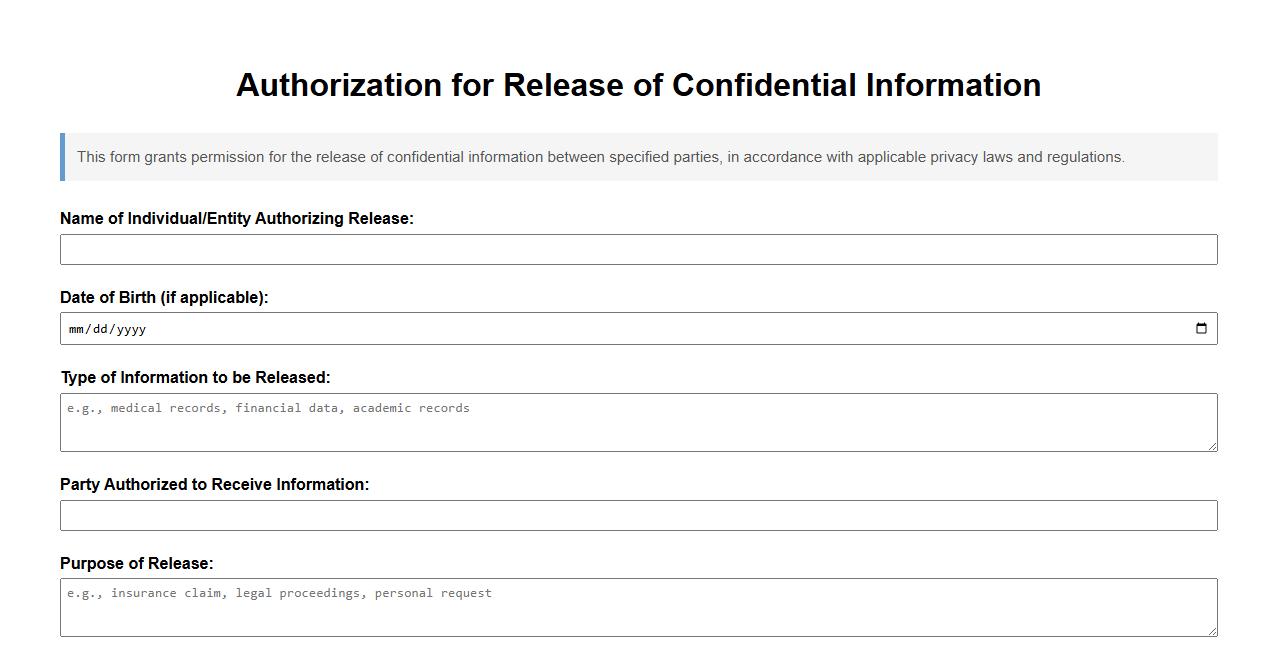The width and height of the screenshot is (1278, 650).
Task: Click the month (mm) segment of the date field
Action: tap(78, 328)
